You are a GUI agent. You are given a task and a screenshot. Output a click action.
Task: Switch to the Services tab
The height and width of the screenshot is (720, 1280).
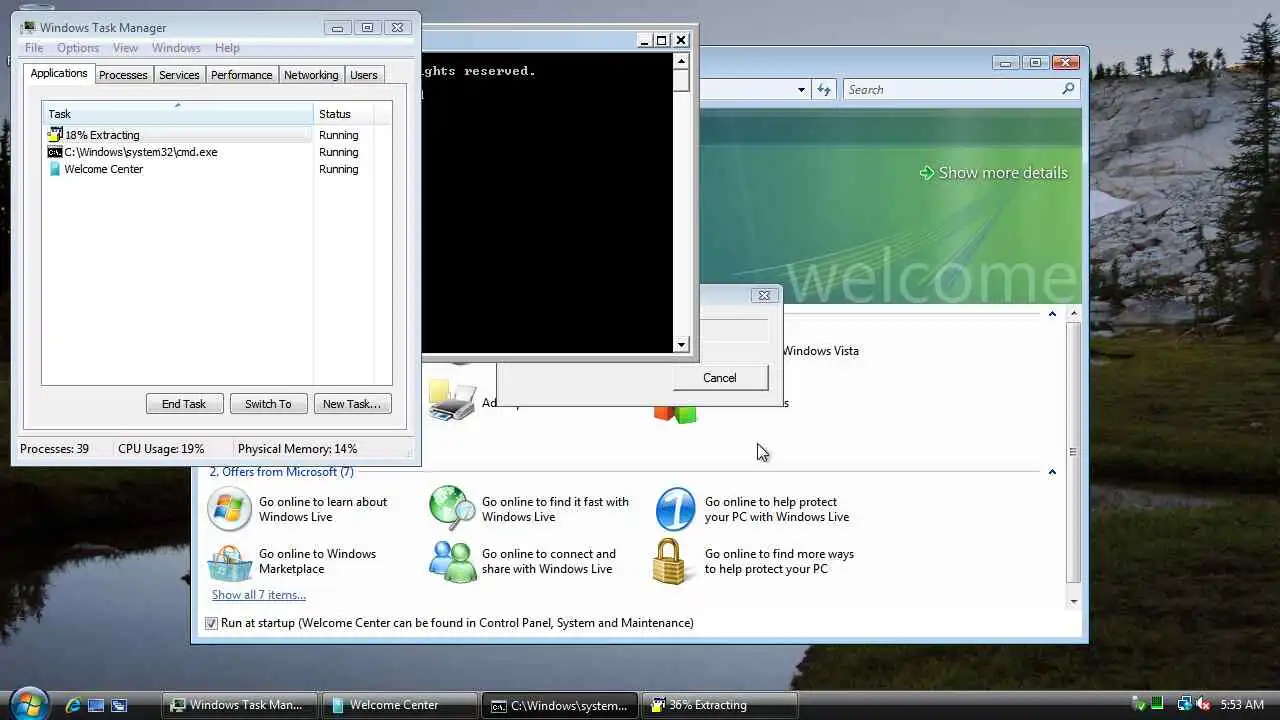click(179, 75)
